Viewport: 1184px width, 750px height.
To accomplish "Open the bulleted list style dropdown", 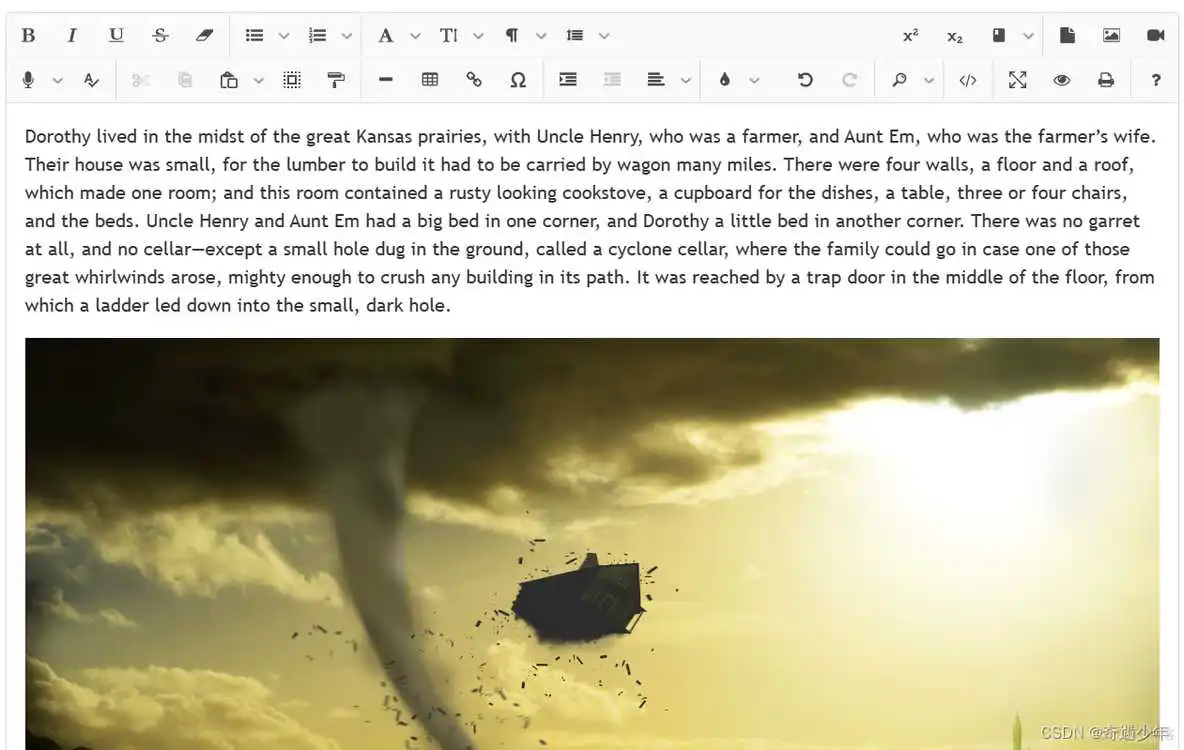I will coord(284,36).
